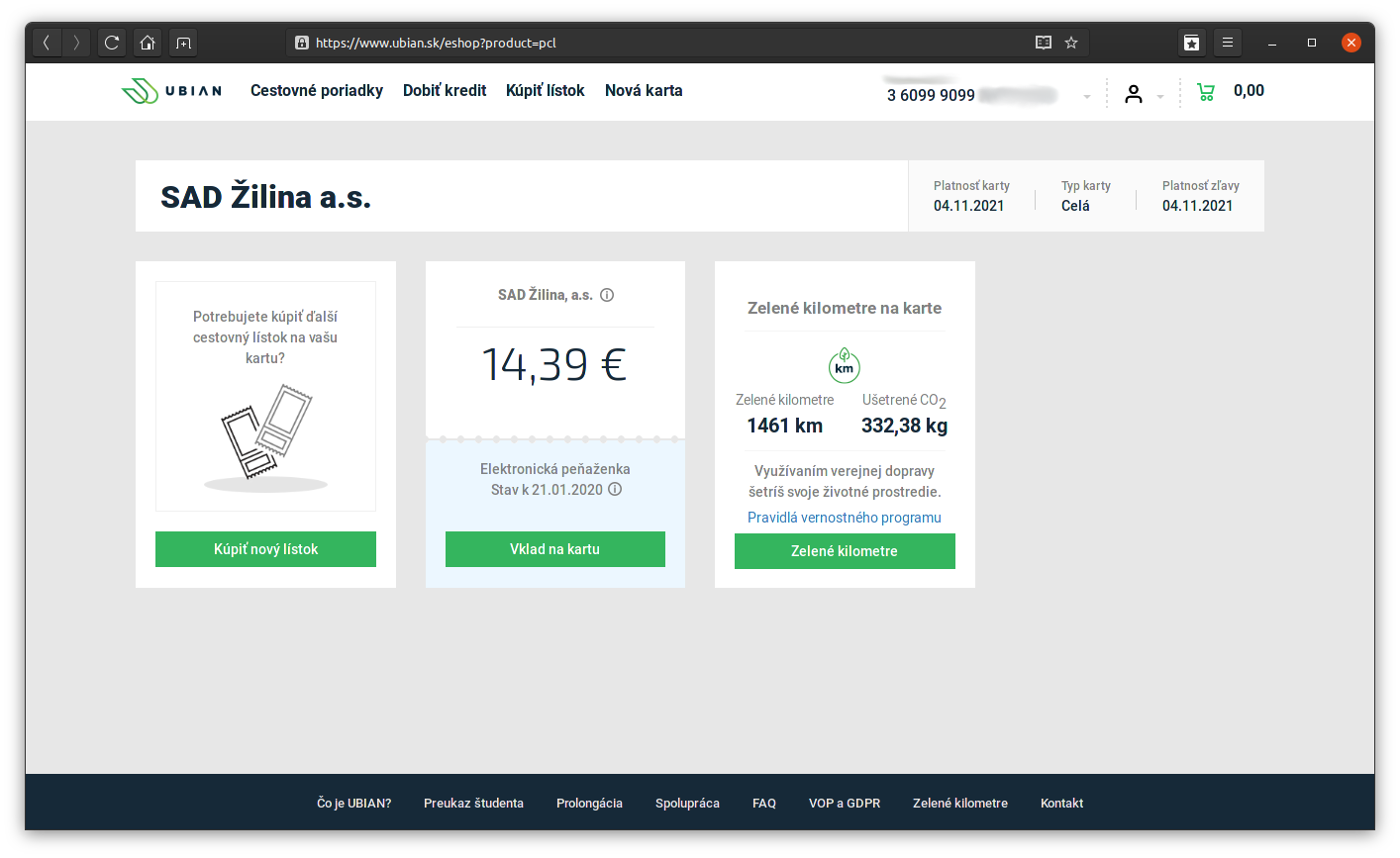This screenshot has height=858, width=1400.
Task: Click the card number 3 6099 9099
Action: 931,95
